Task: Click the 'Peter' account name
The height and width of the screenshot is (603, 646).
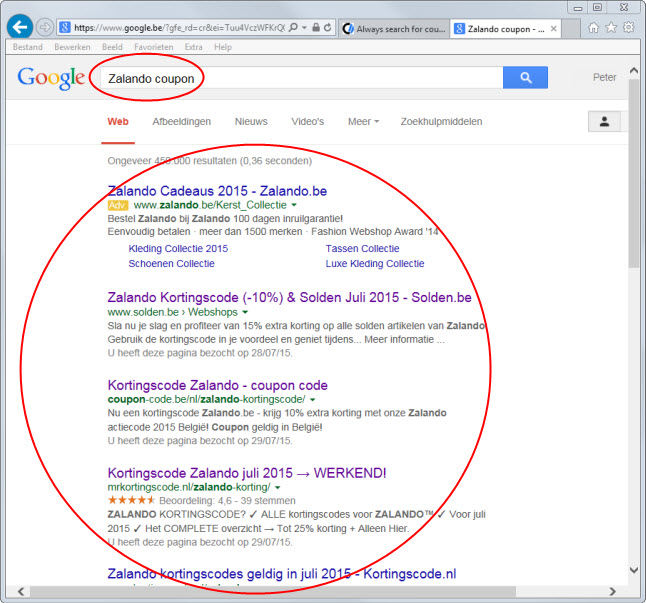Action: pos(604,77)
